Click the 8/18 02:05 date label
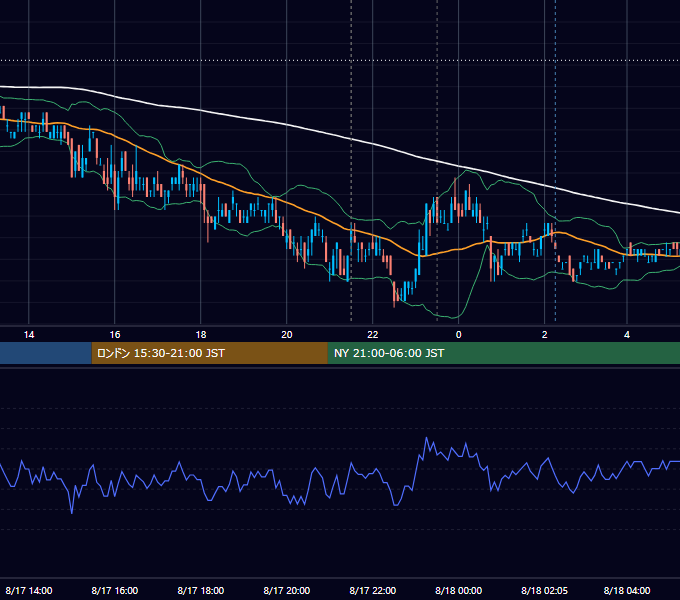The image size is (680, 600). pyautogui.click(x=544, y=590)
